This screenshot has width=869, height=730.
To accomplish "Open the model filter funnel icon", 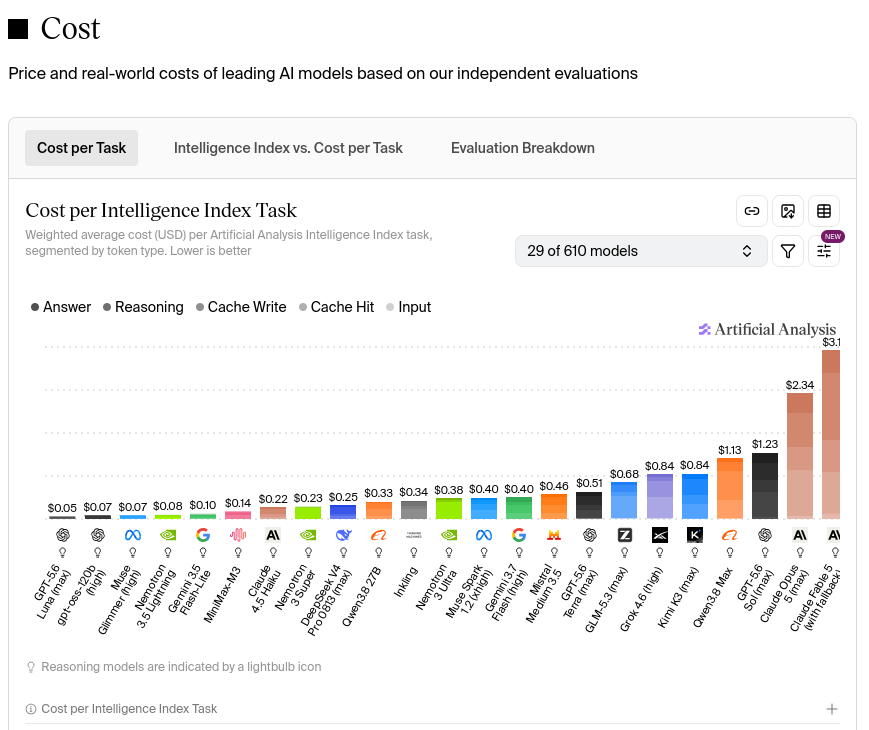I will [x=788, y=251].
